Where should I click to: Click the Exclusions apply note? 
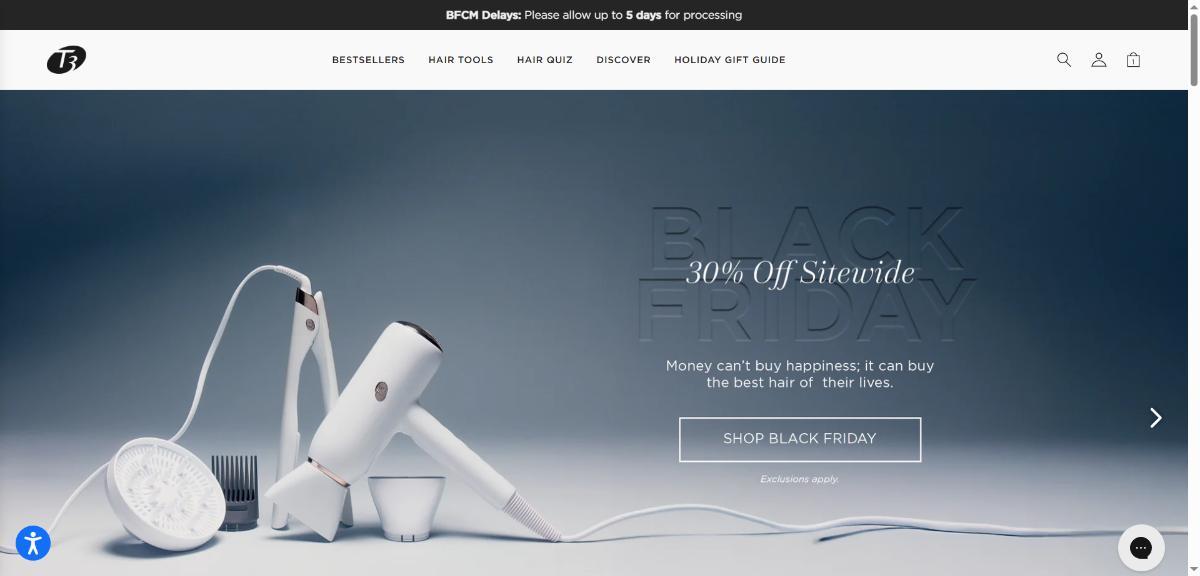pos(799,479)
